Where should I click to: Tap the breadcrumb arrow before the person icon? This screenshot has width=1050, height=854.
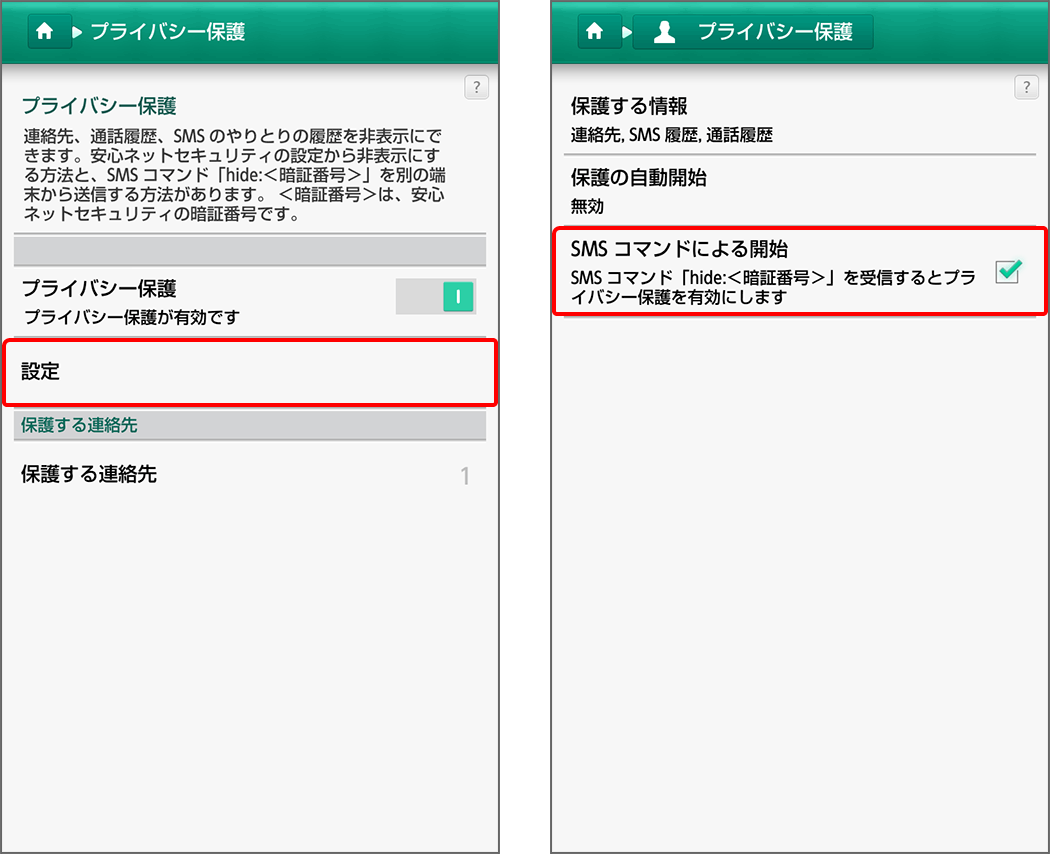[627, 31]
